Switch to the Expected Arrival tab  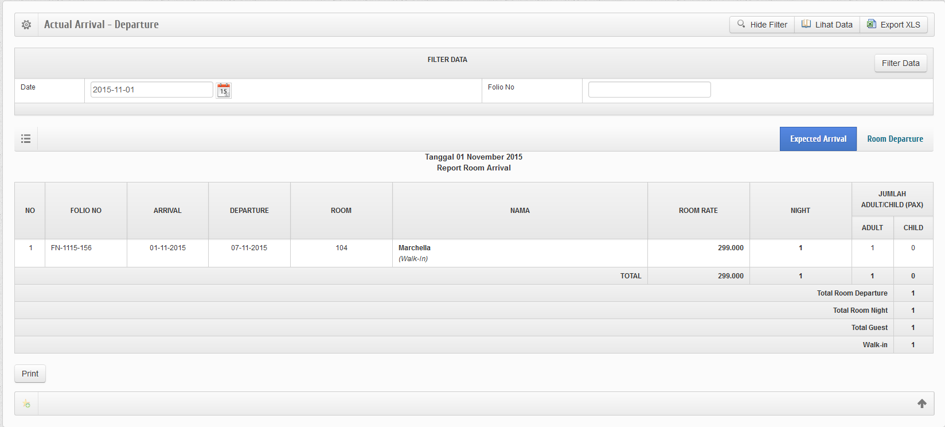coord(817,139)
